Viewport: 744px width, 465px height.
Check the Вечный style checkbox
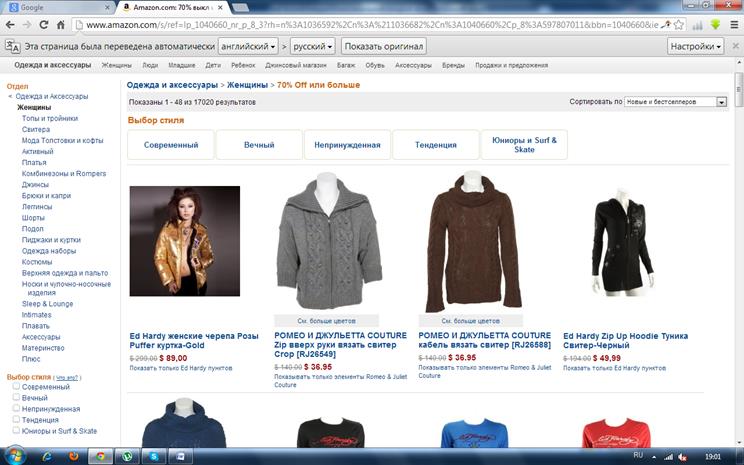pyautogui.click(x=16, y=397)
